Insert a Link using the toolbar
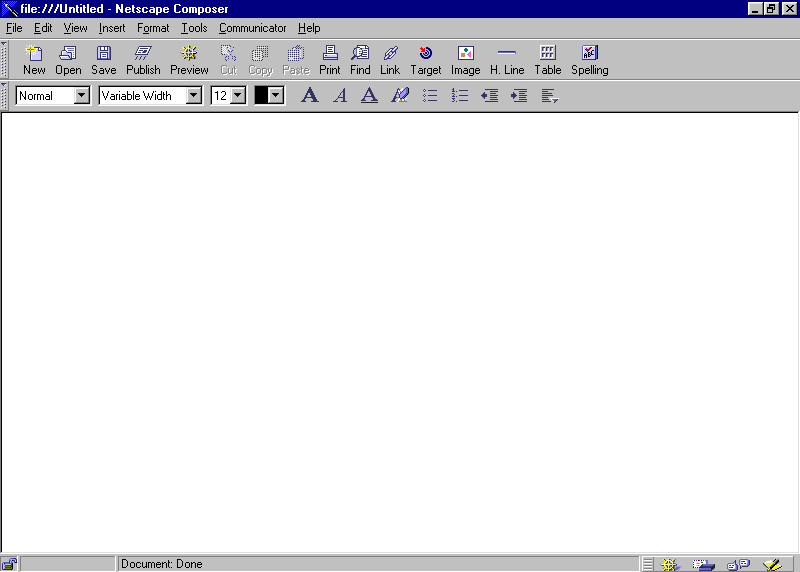800x572 pixels. pyautogui.click(x=390, y=60)
